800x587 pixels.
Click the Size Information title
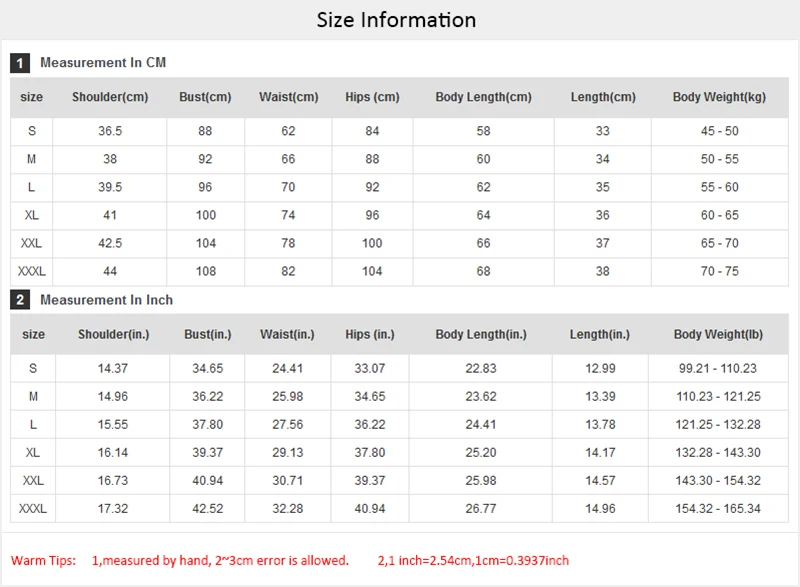tap(396, 20)
